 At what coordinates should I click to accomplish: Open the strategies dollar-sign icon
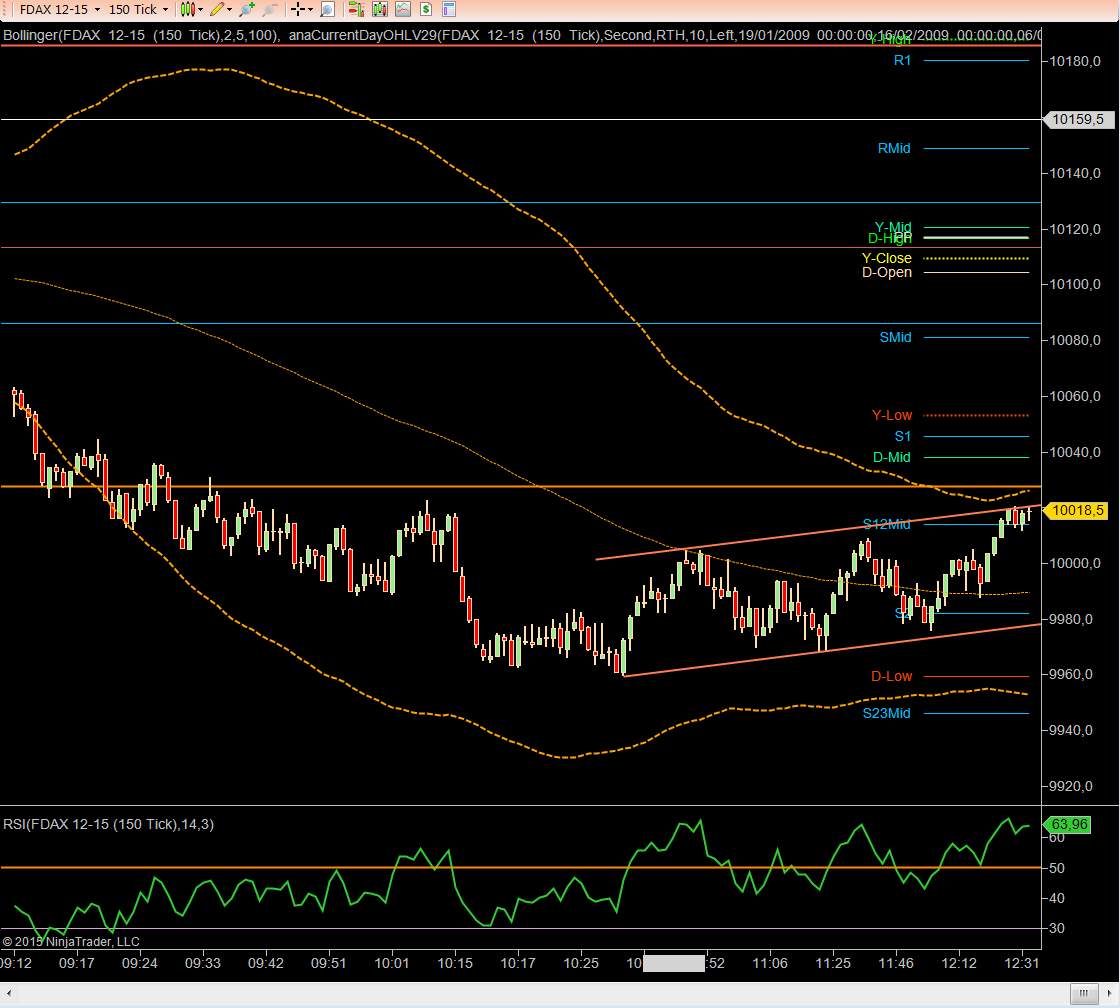(x=426, y=9)
